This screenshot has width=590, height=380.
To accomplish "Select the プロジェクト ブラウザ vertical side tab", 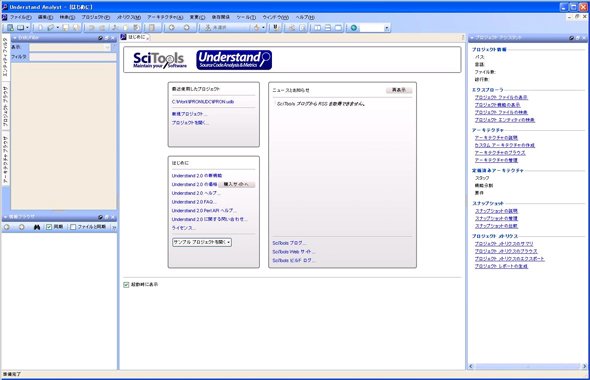I will tap(5, 106).
